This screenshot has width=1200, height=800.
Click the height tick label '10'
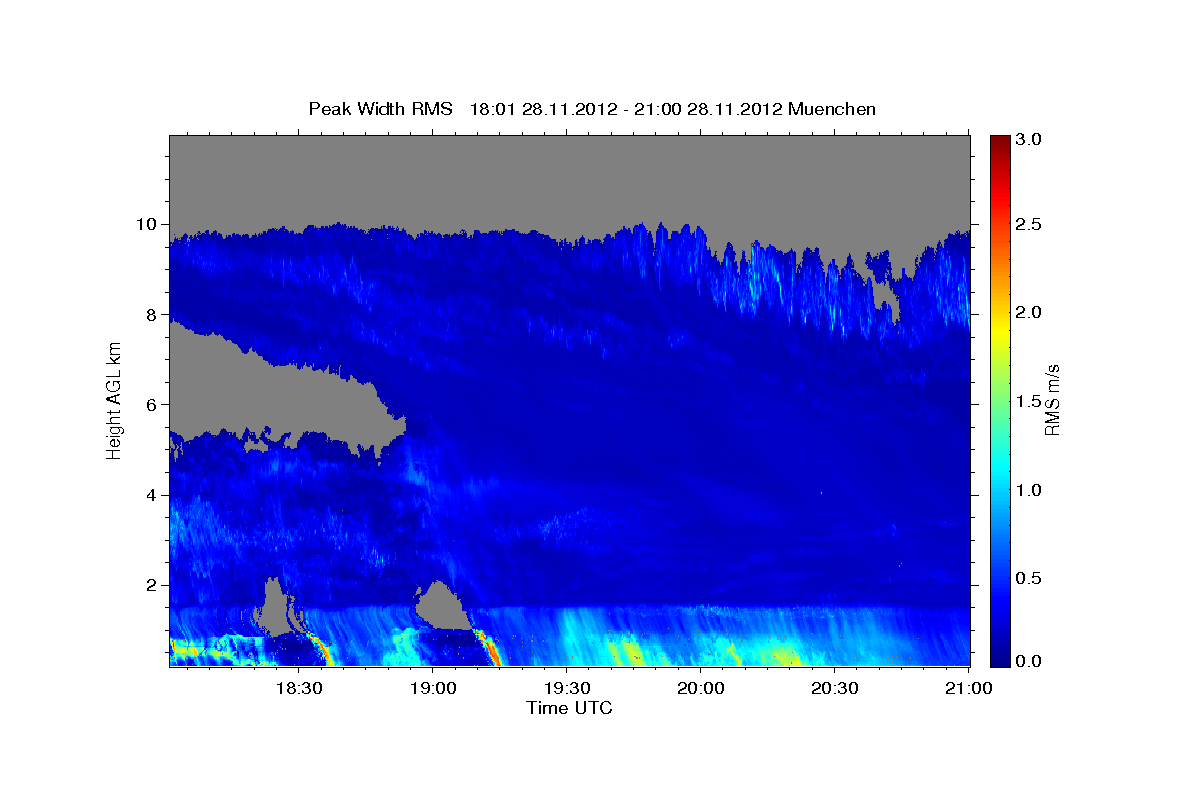click(x=149, y=224)
